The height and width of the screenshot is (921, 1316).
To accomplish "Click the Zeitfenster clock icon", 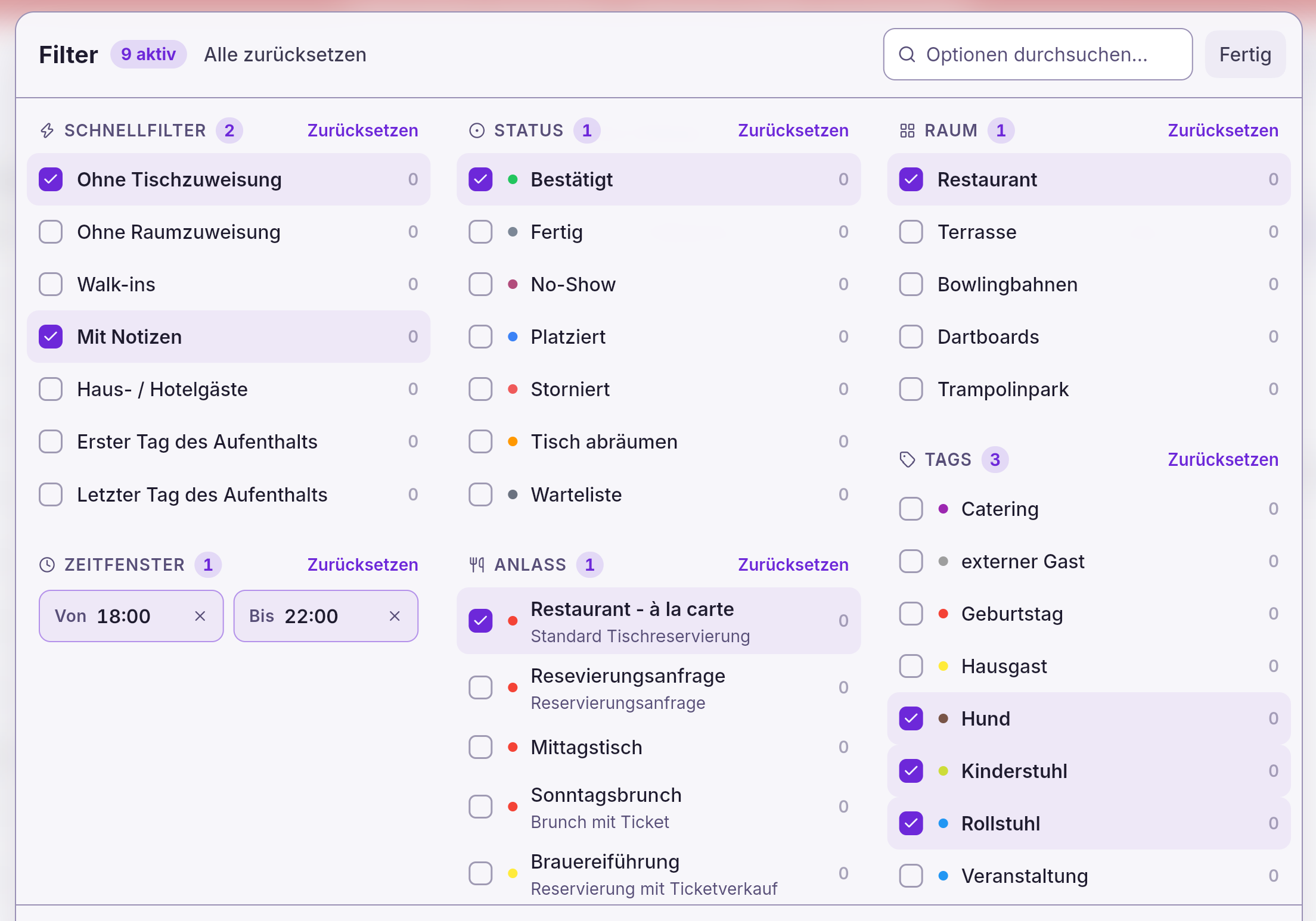I will point(47,565).
